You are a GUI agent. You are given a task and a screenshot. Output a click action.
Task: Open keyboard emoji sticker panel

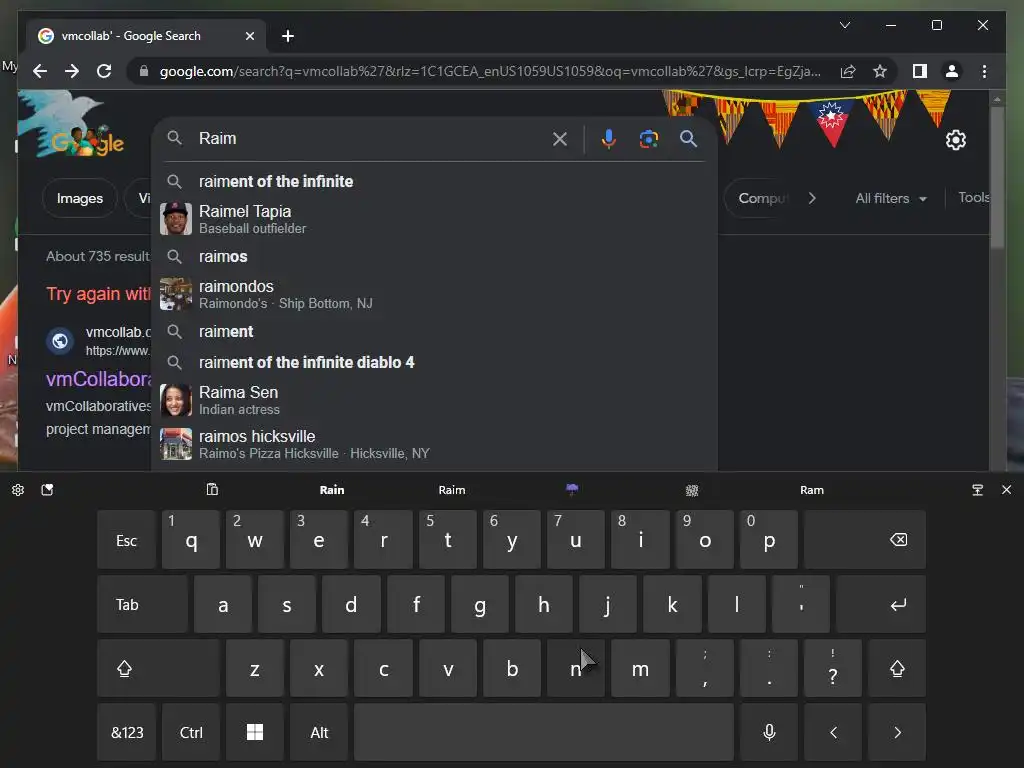pos(47,490)
